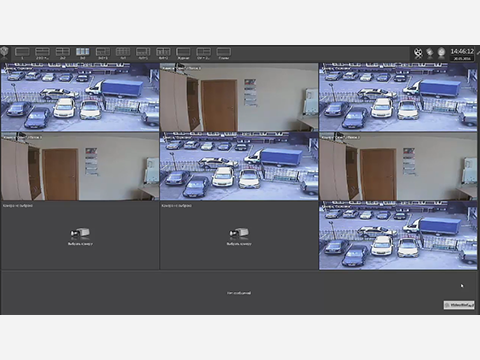Choose a camera for bottom-middle empty cell
The image size is (480, 360).
click(x=239, y=237)
